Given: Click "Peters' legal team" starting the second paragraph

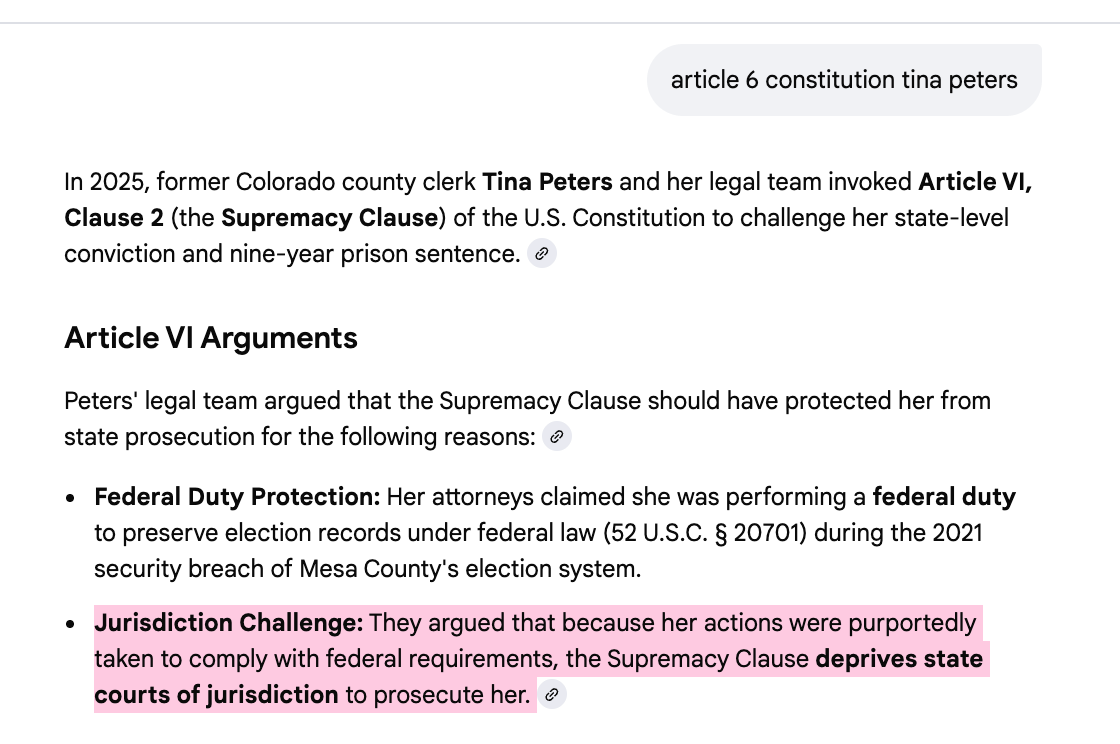Looking at the screenshot, I should 161,401.
